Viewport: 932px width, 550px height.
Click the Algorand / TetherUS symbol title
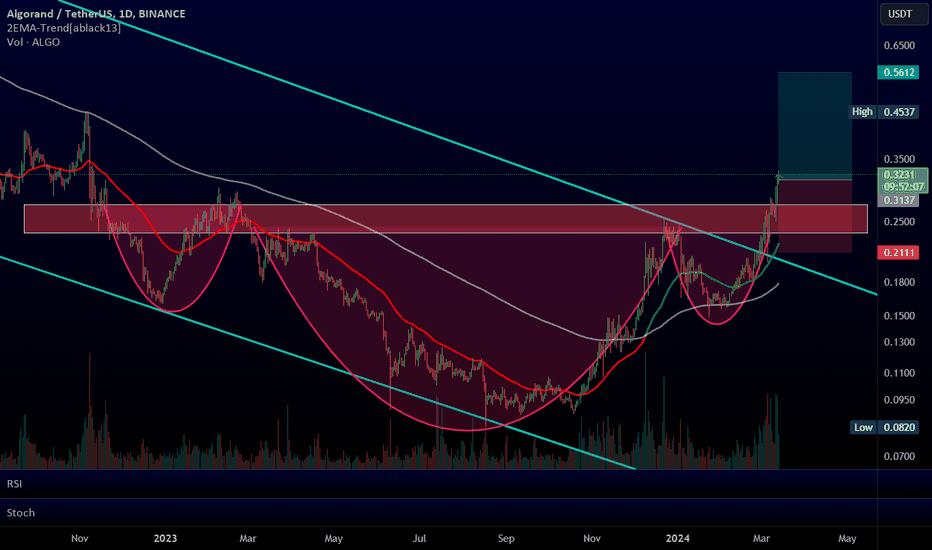pyautogui.click(x=96, y=14)
